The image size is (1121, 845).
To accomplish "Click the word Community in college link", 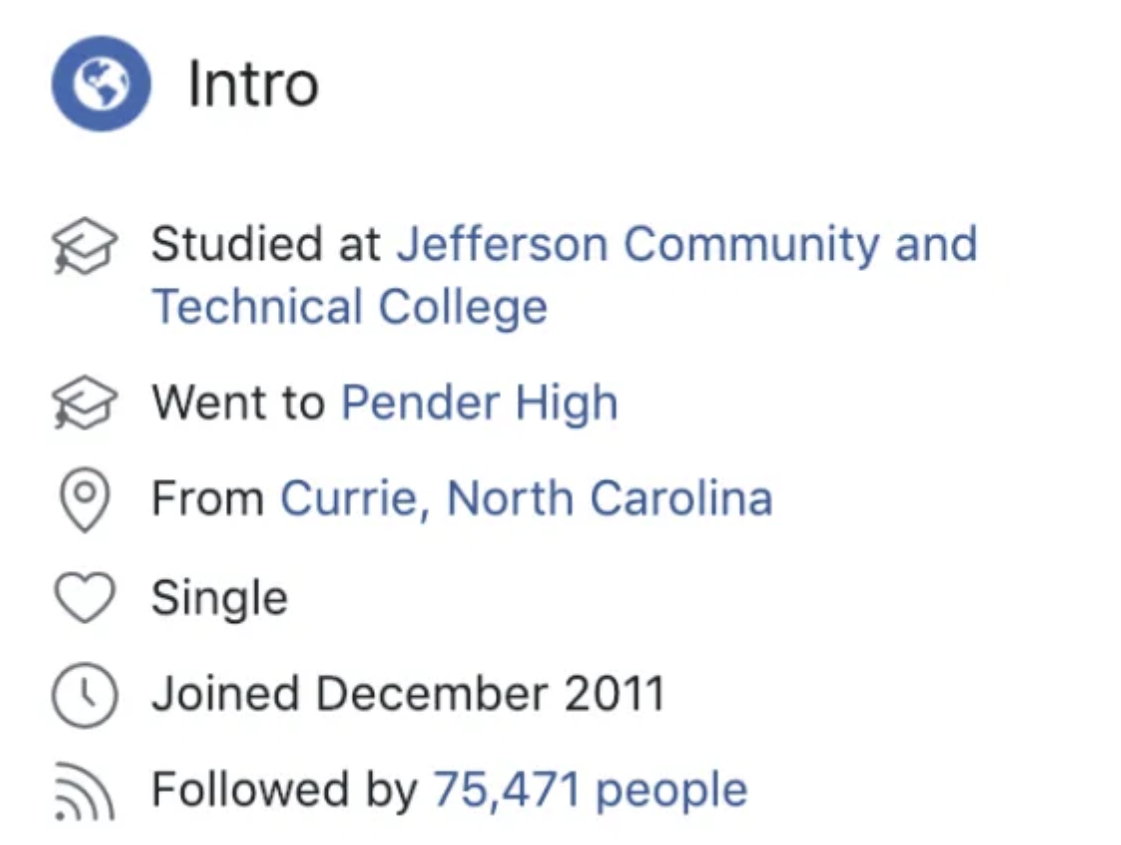I will click(751, 244).
